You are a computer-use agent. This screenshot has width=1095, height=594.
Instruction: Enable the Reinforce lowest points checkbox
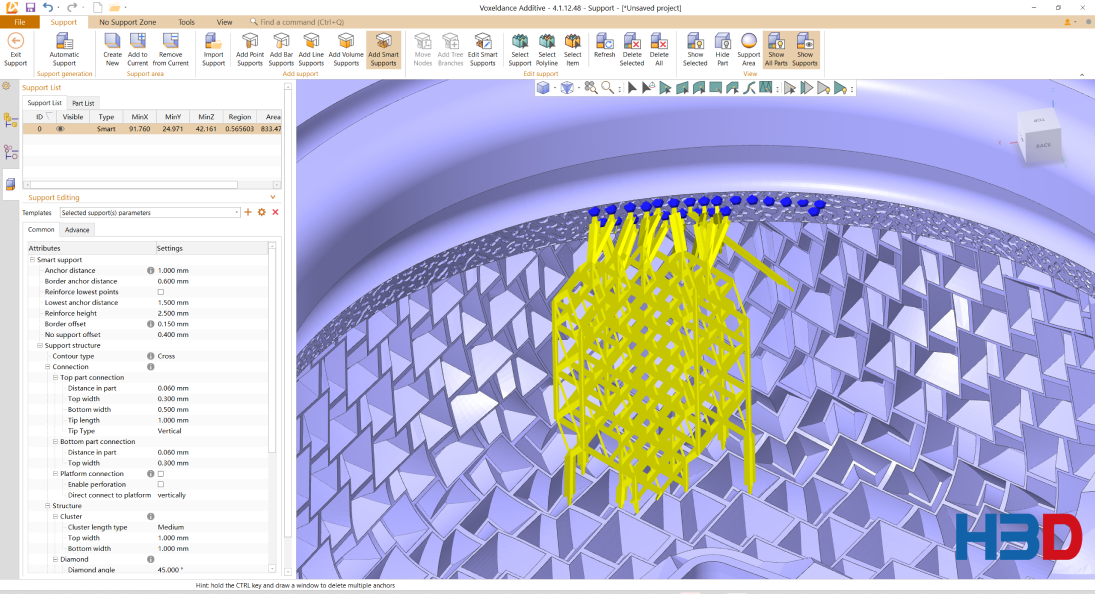[161, 292]
